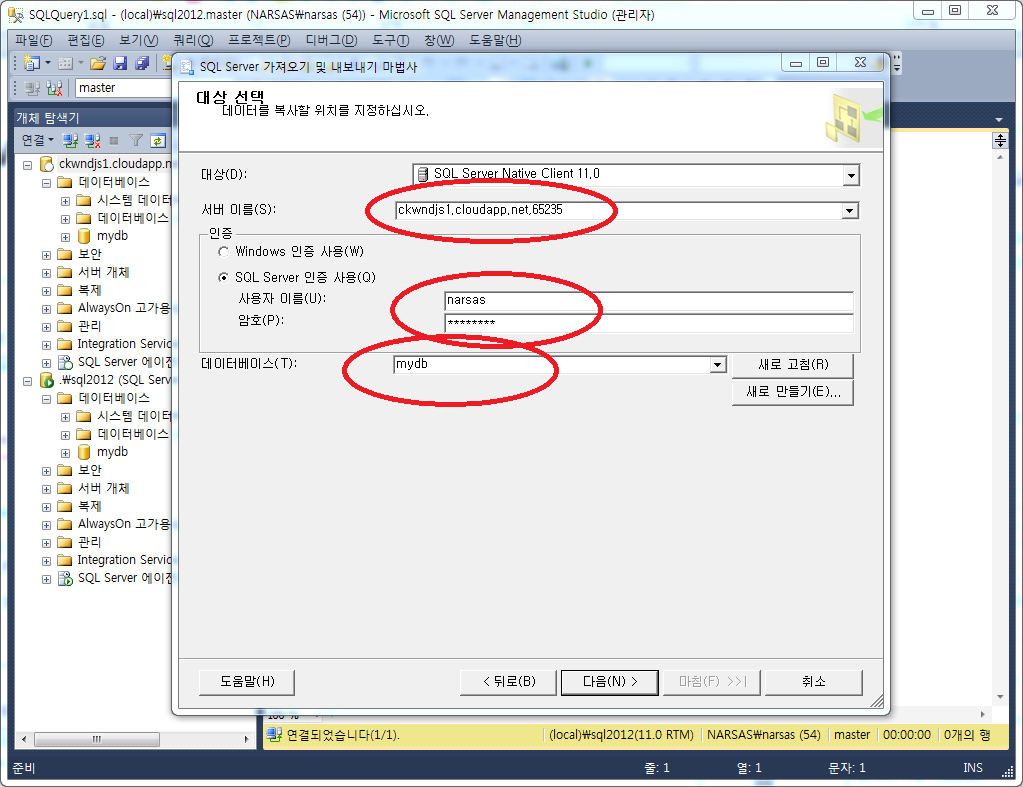
Task: Click the down arrow of the right vertical scrollbar
Action: (x=1000, y=698)
